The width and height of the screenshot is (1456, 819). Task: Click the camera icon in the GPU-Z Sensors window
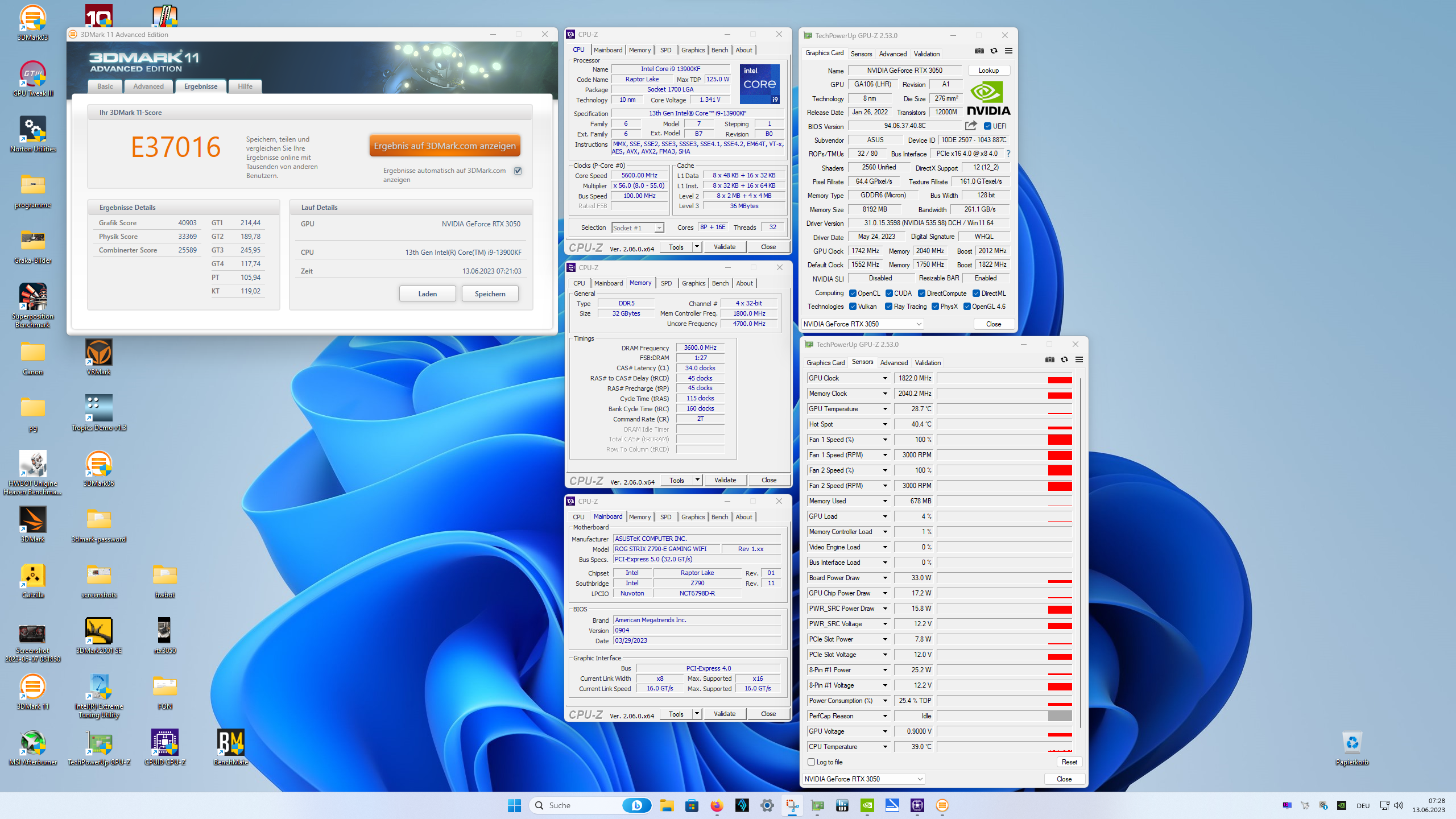click(x=1050, y=359)
